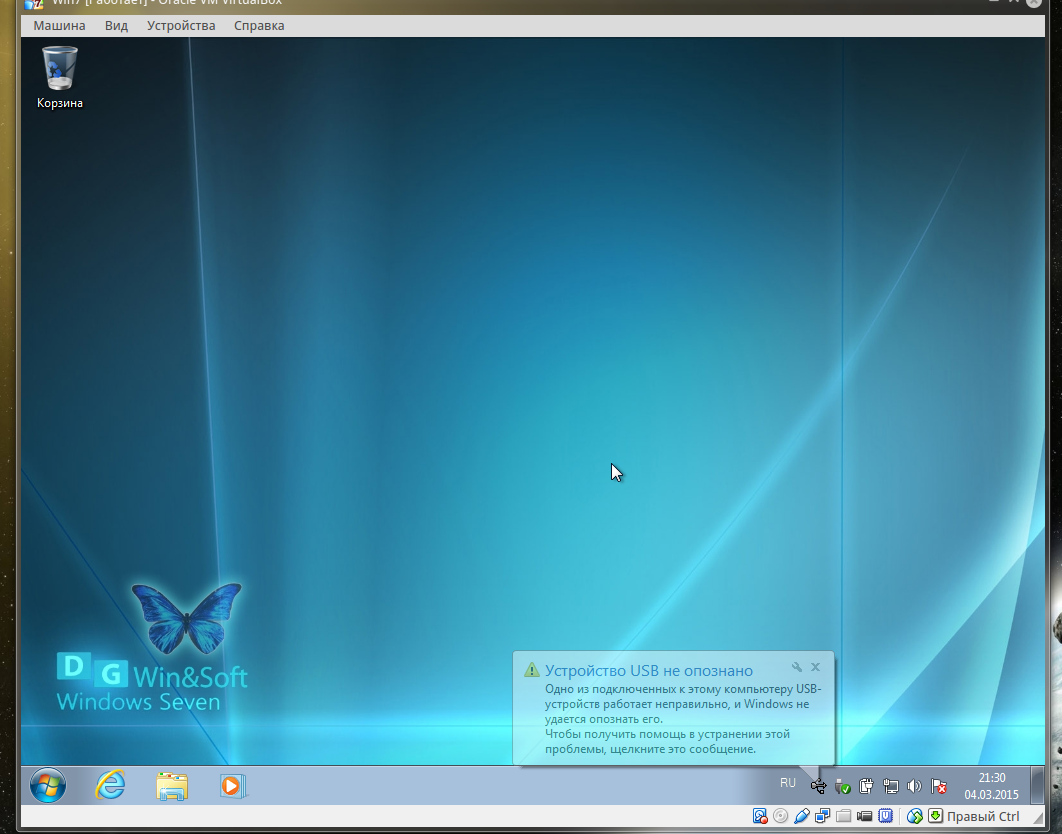The height and width of the screenshot is (834, 1062).
Task: Open balloon settings wrench icon
Action: [797, 667]
